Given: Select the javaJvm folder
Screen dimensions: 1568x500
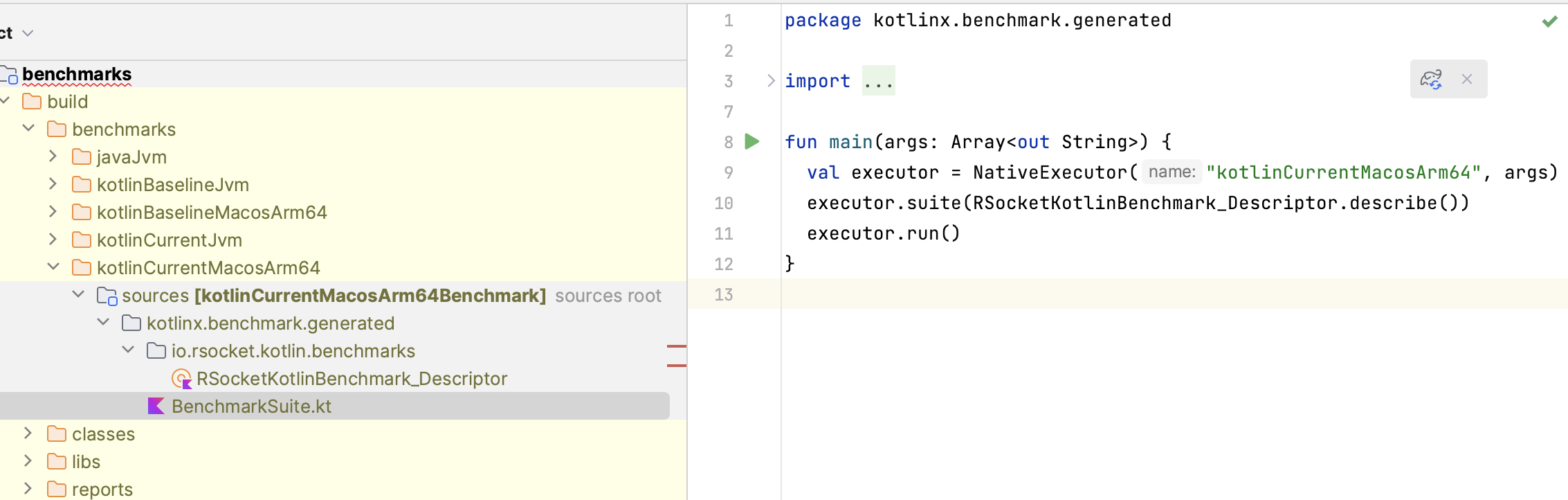Looking at the screenshot, I should (x=131, y=157).
